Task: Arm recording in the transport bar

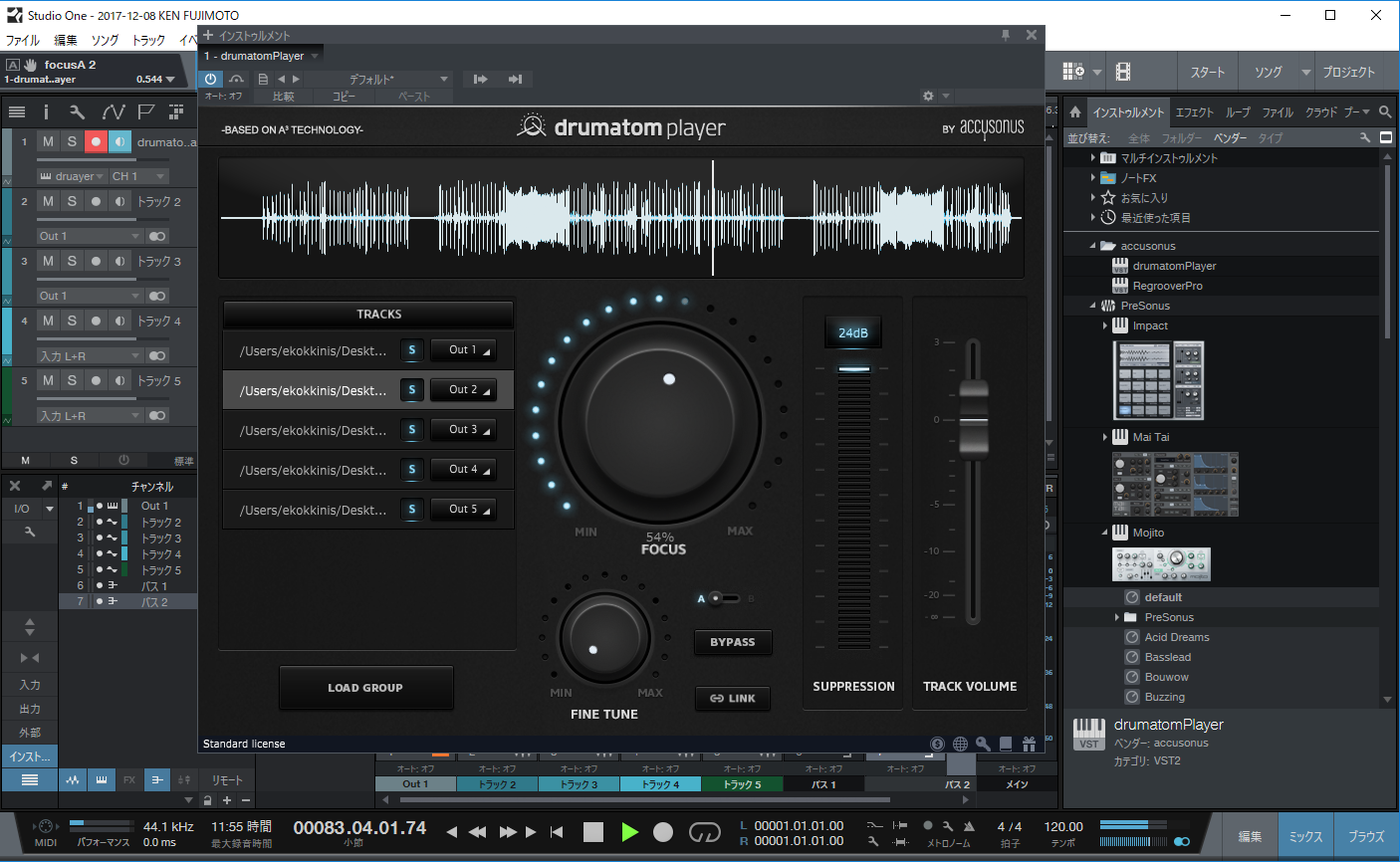Action: point(663,832)
